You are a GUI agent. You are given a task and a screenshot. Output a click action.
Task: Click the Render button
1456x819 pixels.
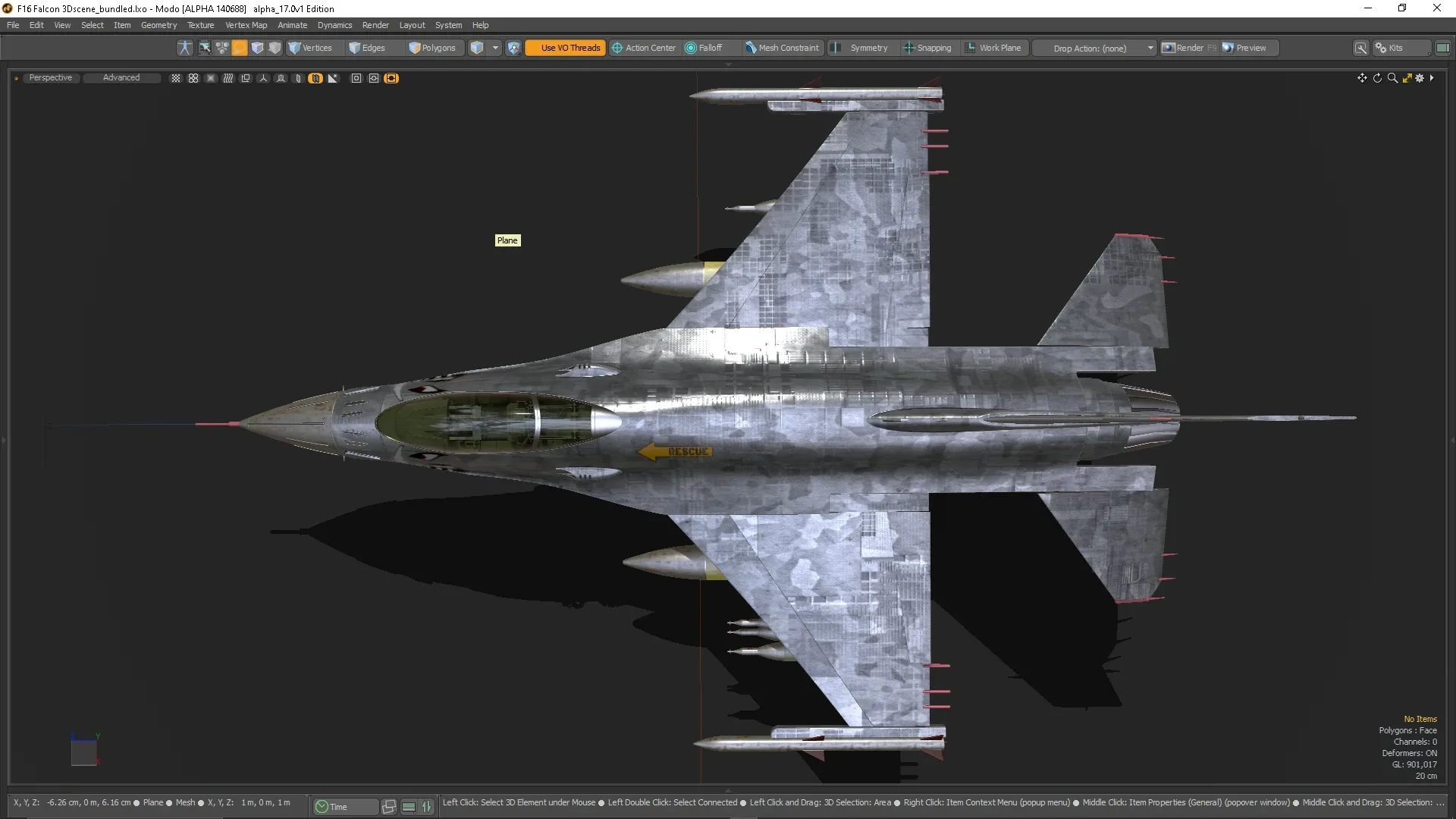1189,48
